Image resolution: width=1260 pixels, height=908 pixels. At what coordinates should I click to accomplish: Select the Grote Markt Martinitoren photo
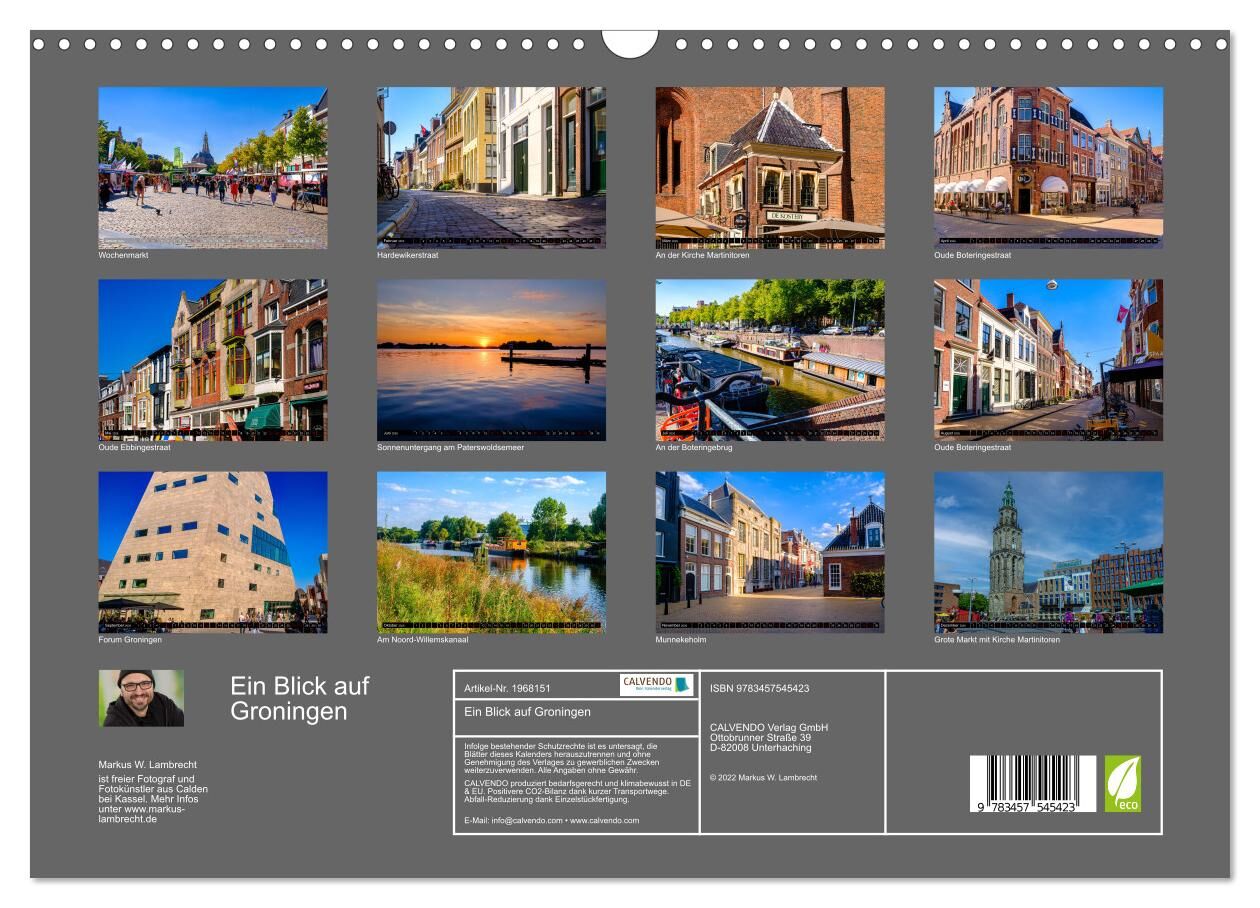[1048, 552]
